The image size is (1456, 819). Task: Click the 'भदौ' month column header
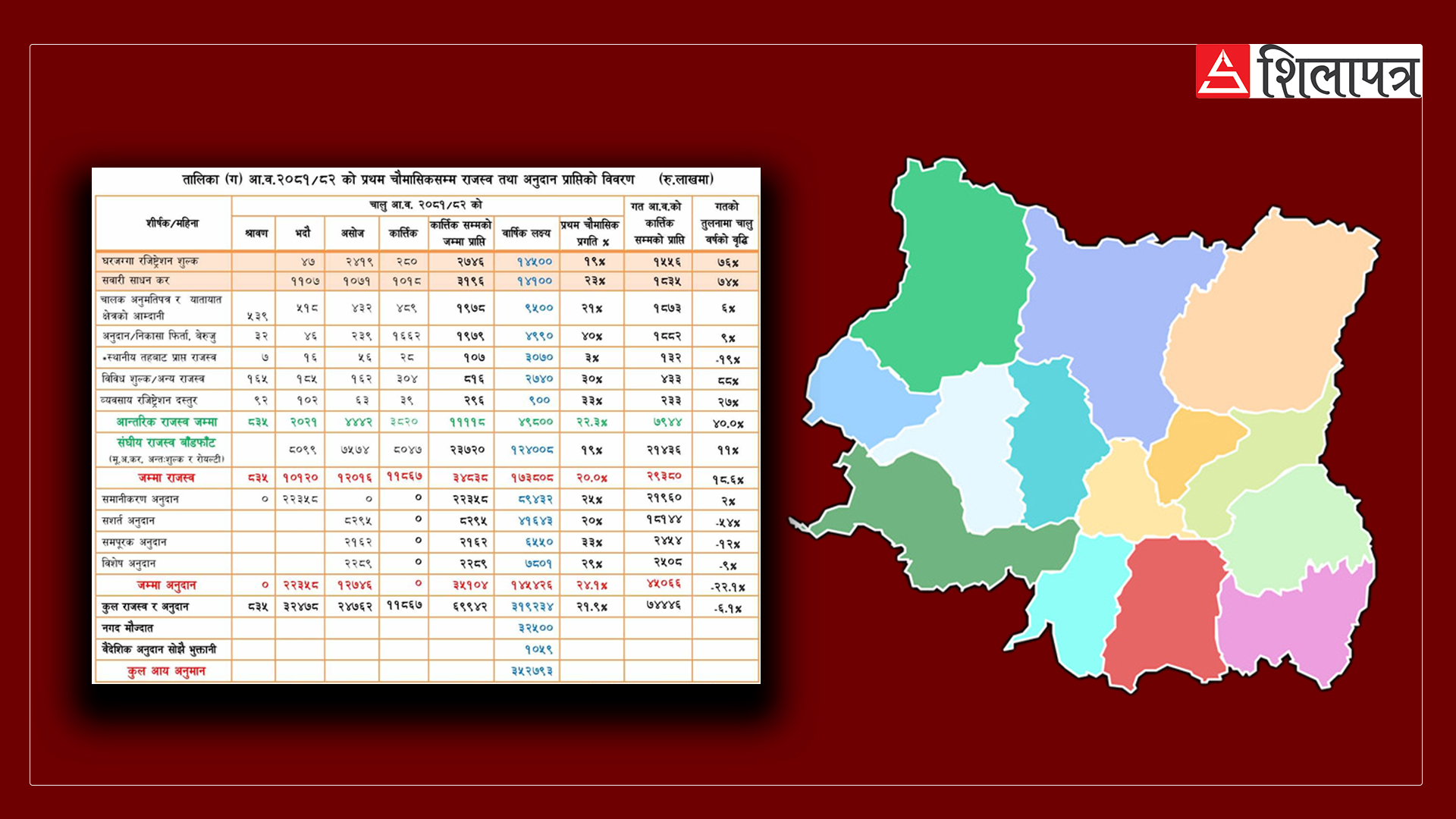click(303, 234)
